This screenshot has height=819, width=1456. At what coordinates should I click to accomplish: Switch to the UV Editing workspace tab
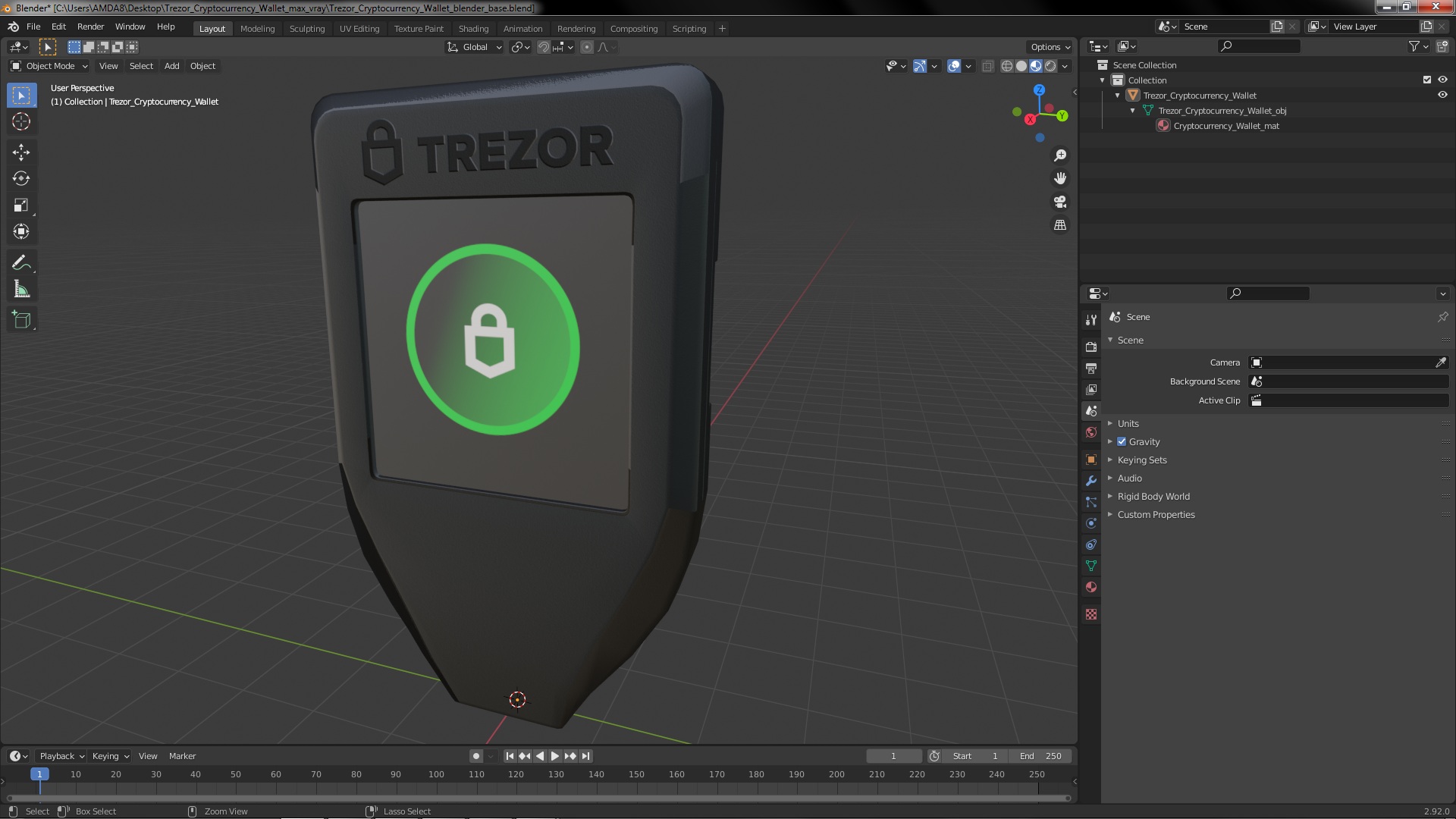[x=359, y=29]
